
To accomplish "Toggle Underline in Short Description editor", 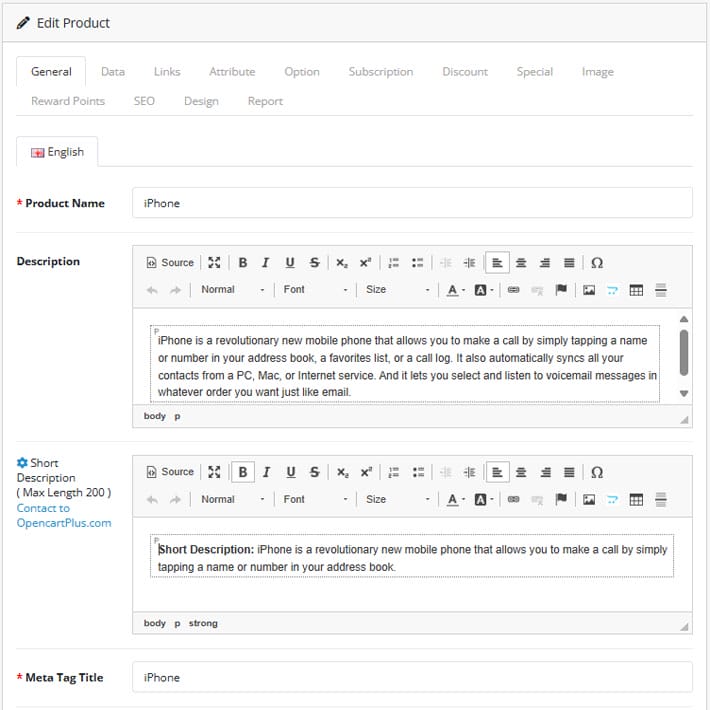I will [x=290, y=472].
